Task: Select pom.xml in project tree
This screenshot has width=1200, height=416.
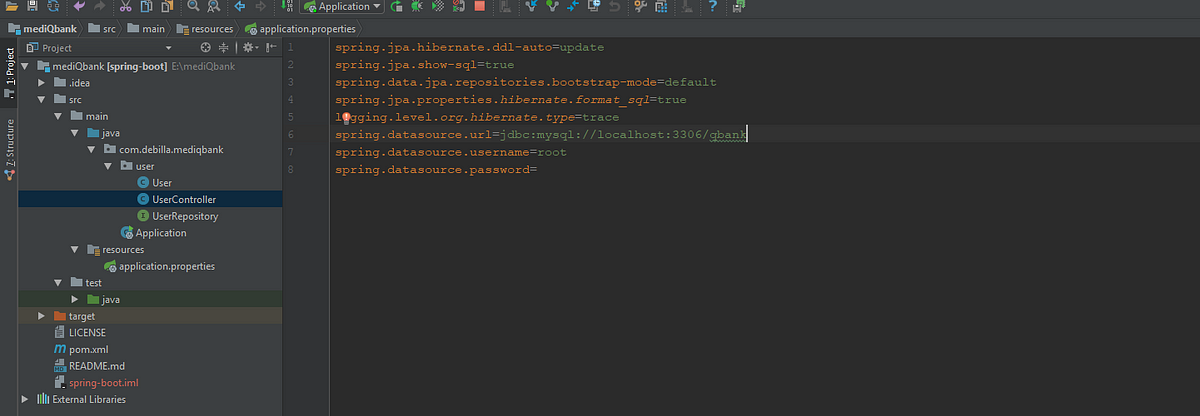Action: click(81, 349)
